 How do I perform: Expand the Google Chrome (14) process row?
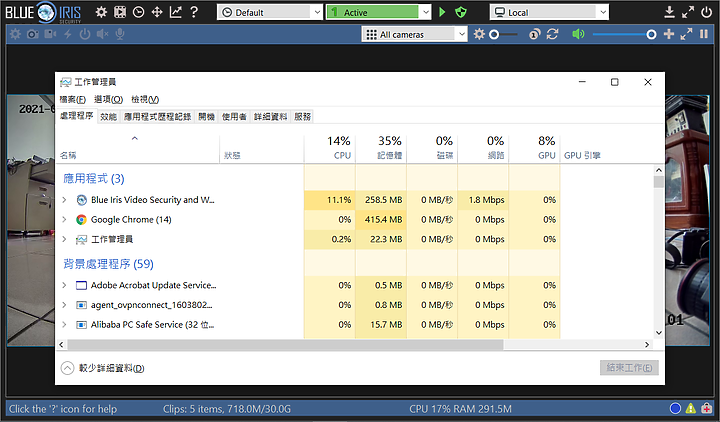pyautogui.click(x=64, y=219)
